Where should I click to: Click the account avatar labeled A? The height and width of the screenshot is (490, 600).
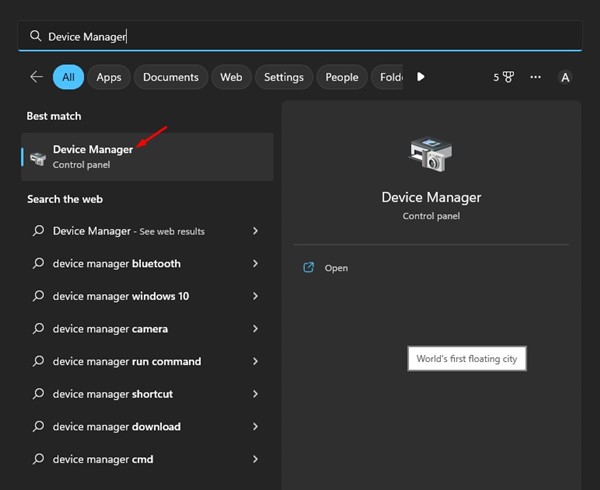[x=565, y=77]
